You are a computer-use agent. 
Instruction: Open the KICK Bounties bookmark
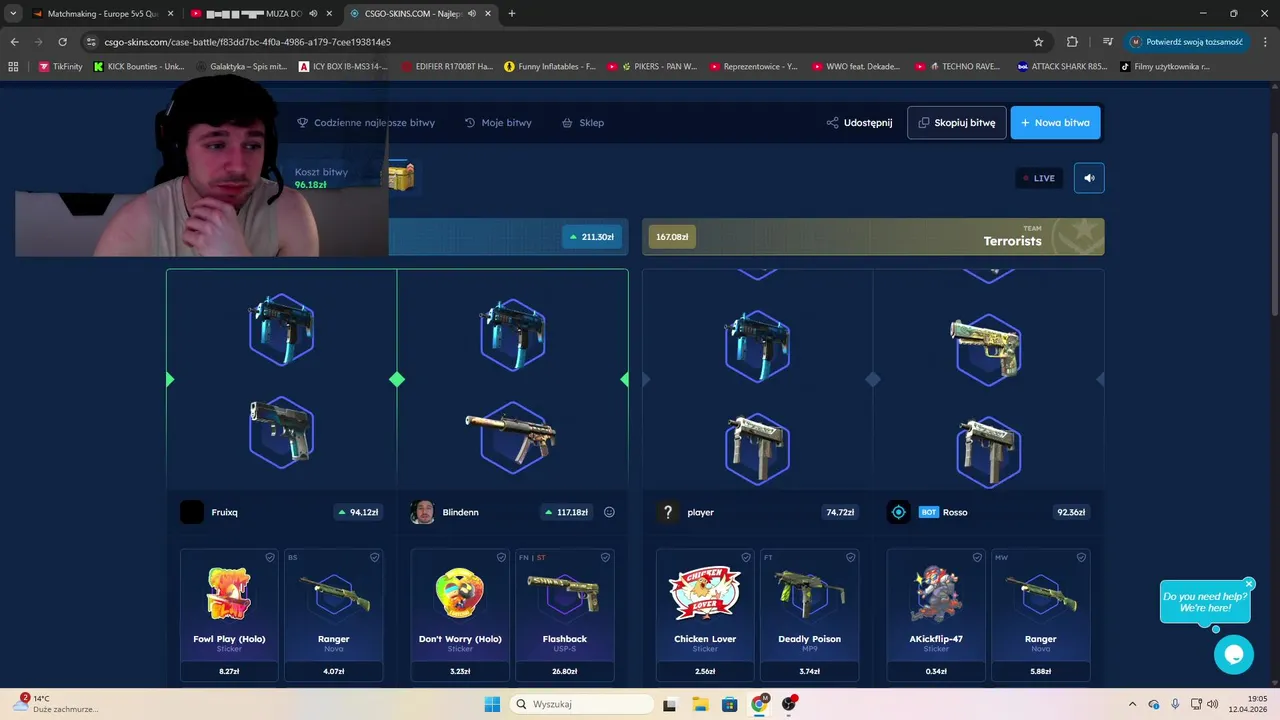(x=139, y=67)
